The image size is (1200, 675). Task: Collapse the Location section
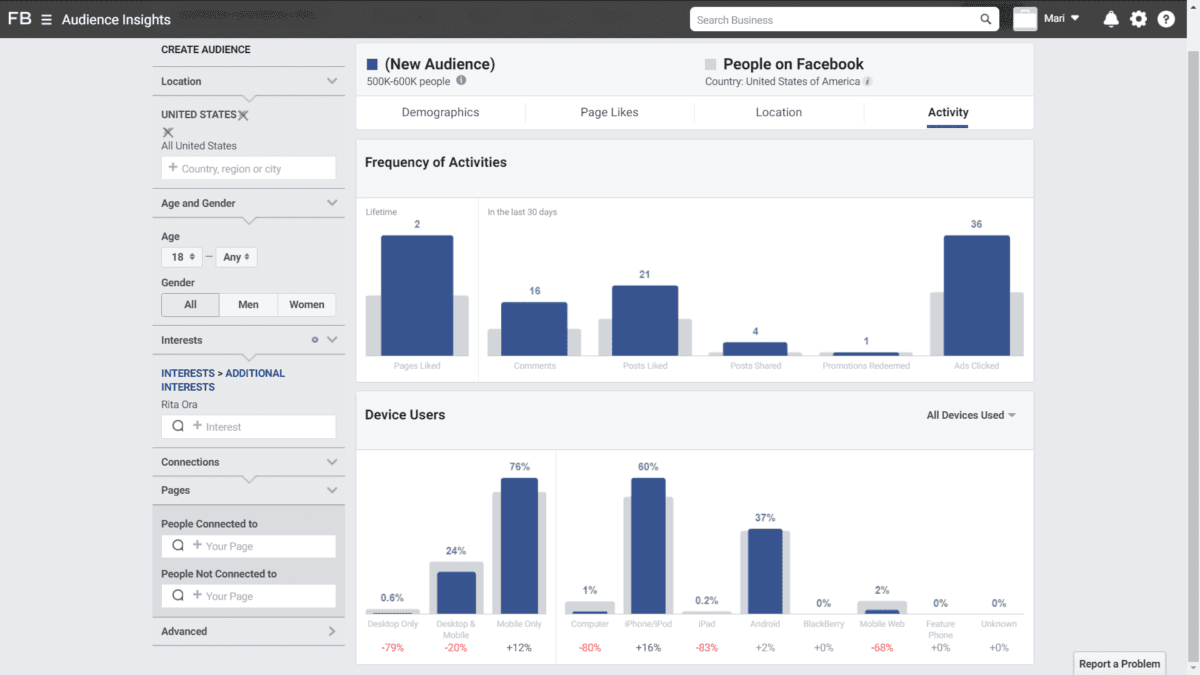[332, 81]
